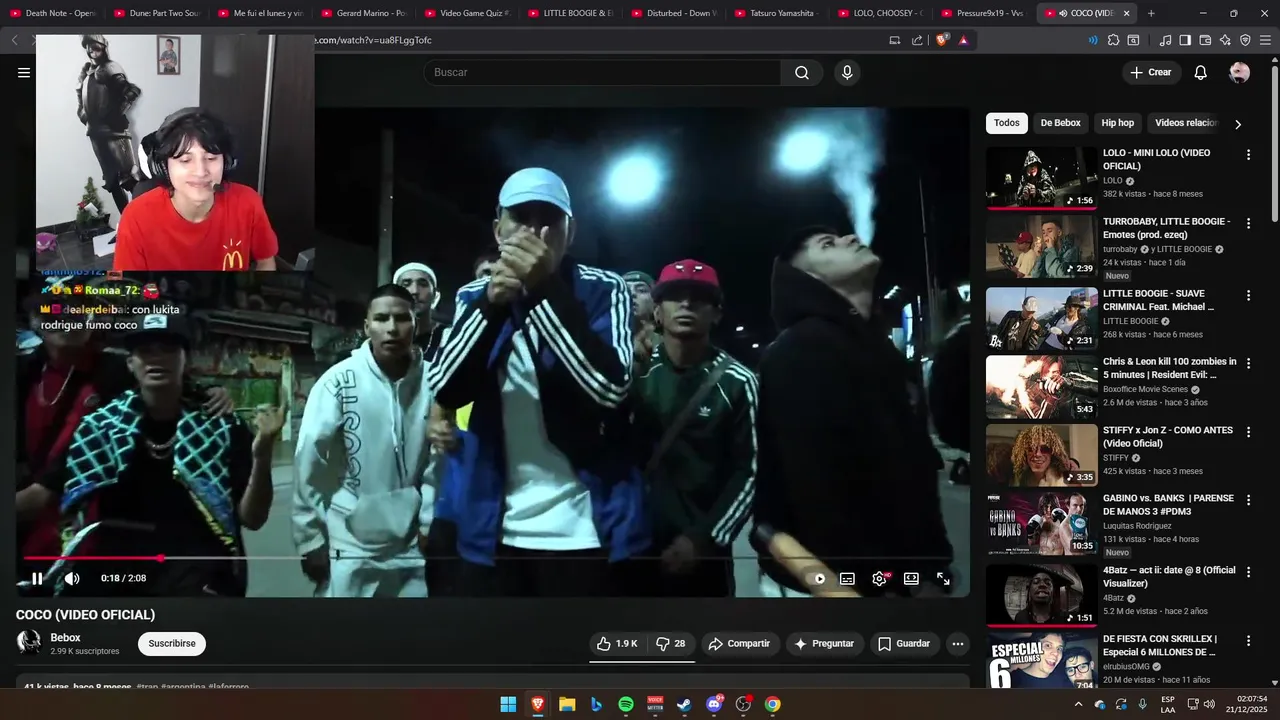Show hidden system tray icons
The width and height of the screenshot is (1280, 720).
click(x=1078, y=704)
